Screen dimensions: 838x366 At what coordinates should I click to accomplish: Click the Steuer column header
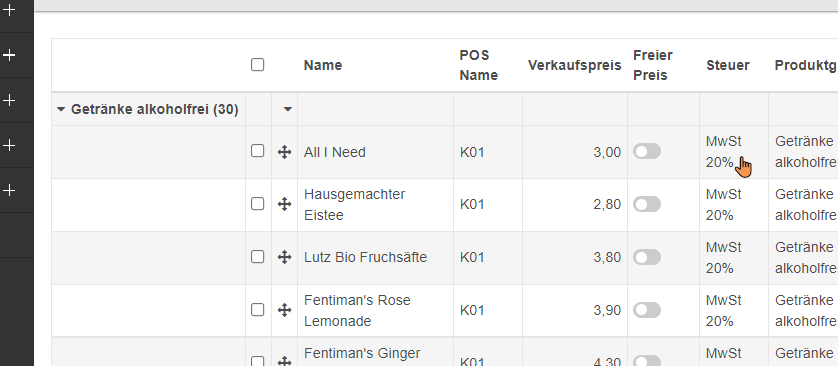[728, 65]
